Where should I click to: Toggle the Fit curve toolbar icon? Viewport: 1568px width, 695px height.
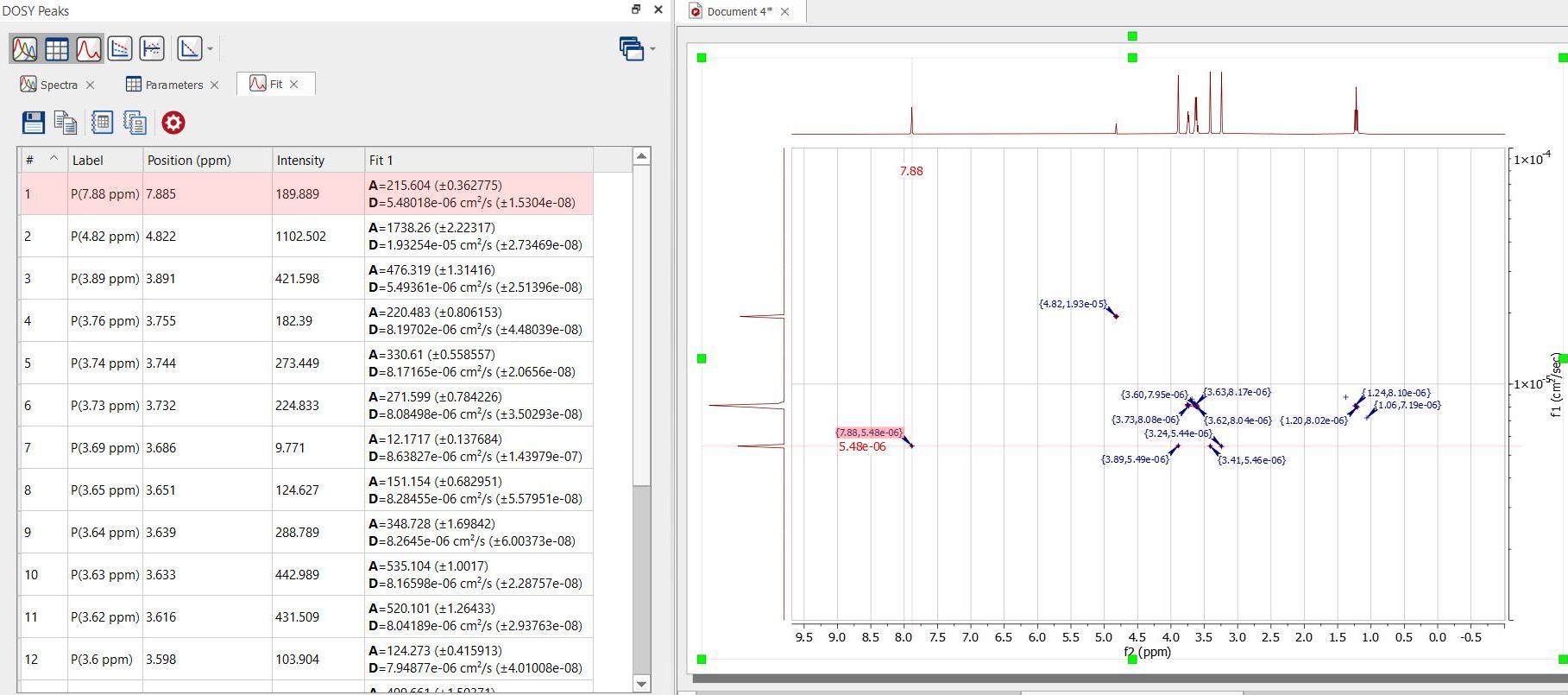tap(89, 48)
